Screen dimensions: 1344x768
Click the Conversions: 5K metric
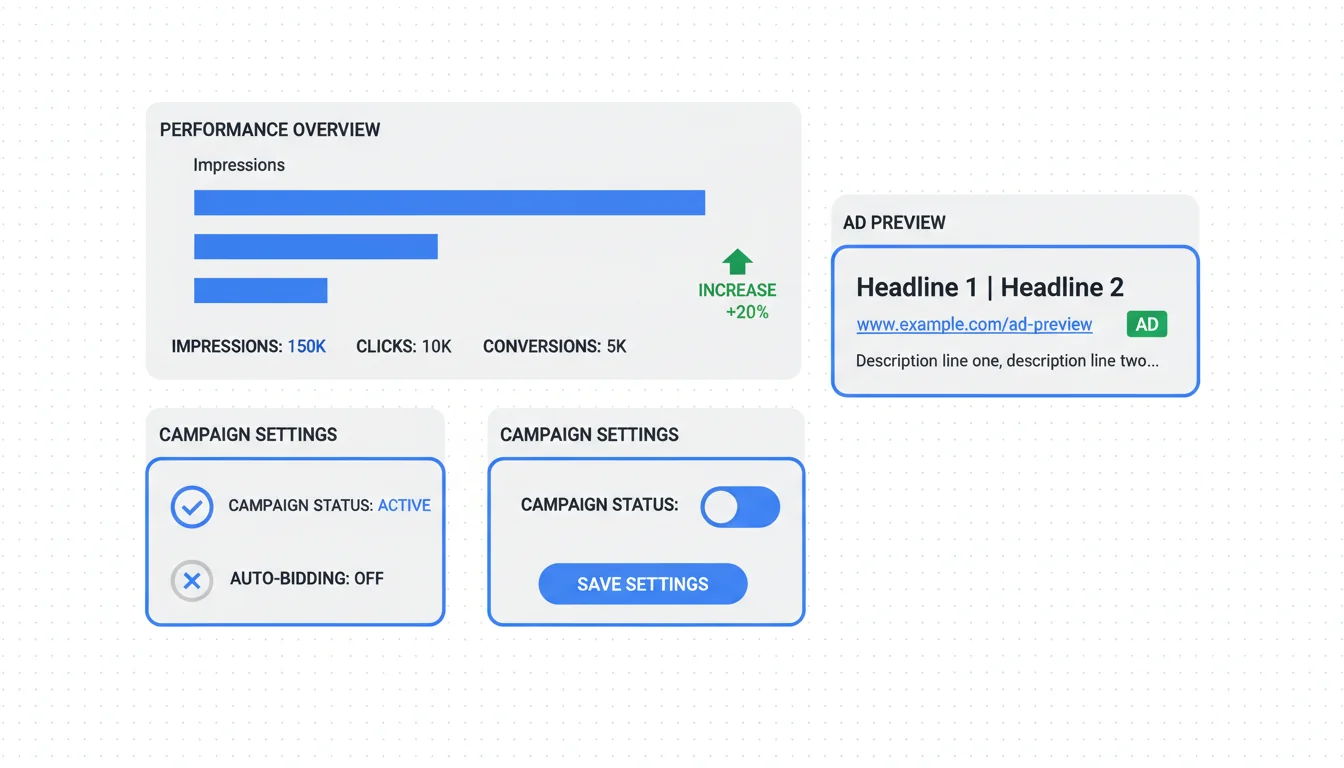click(x=554, y=347)
